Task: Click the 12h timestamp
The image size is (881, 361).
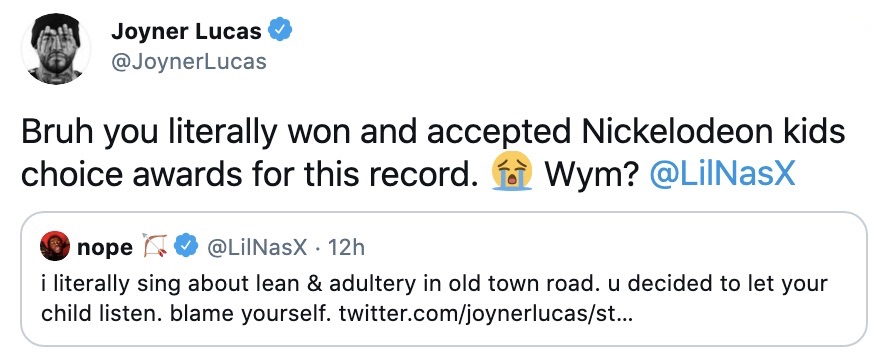Action: coord(346,247)
